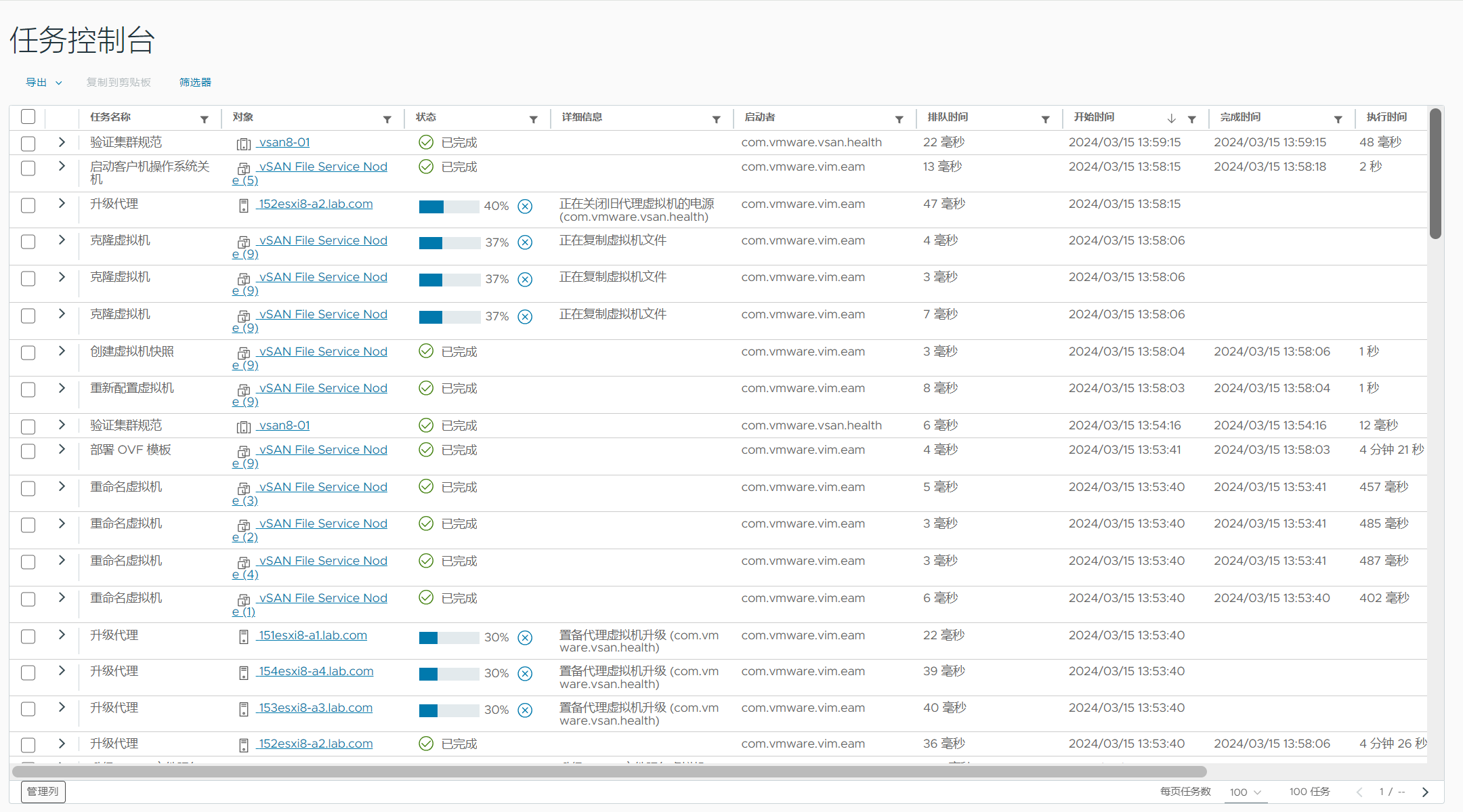
Task: Go to next page of tasks
Action: (x=1425, y=792)
